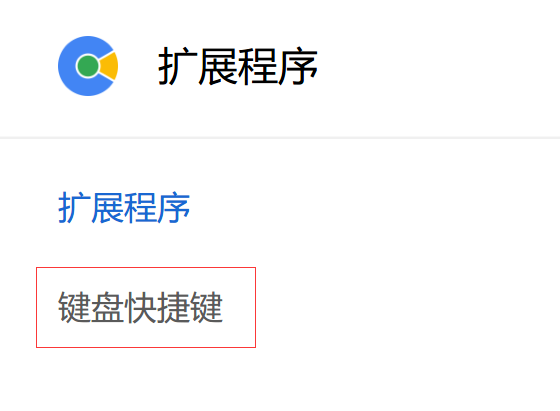
Task: Click the header title text 扩展程序
Action: point(238,66)
